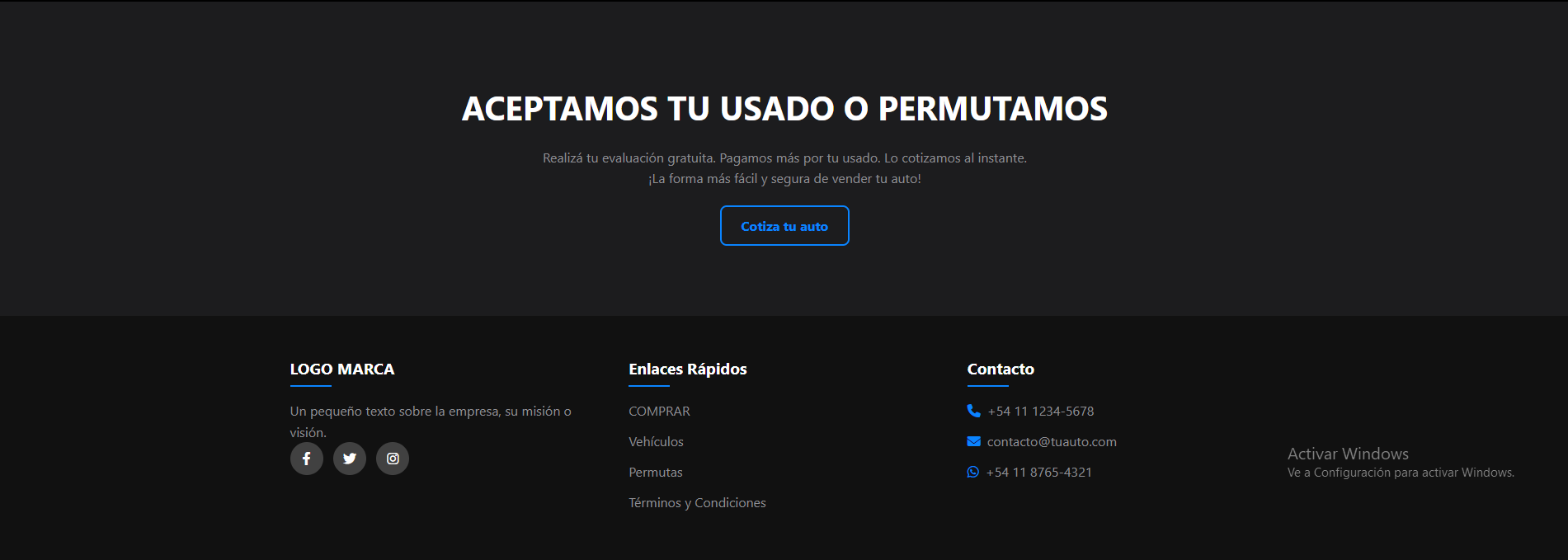Navigate to the Permutas link
This screenshot has width=1568, height=560.
pos(655,472)
